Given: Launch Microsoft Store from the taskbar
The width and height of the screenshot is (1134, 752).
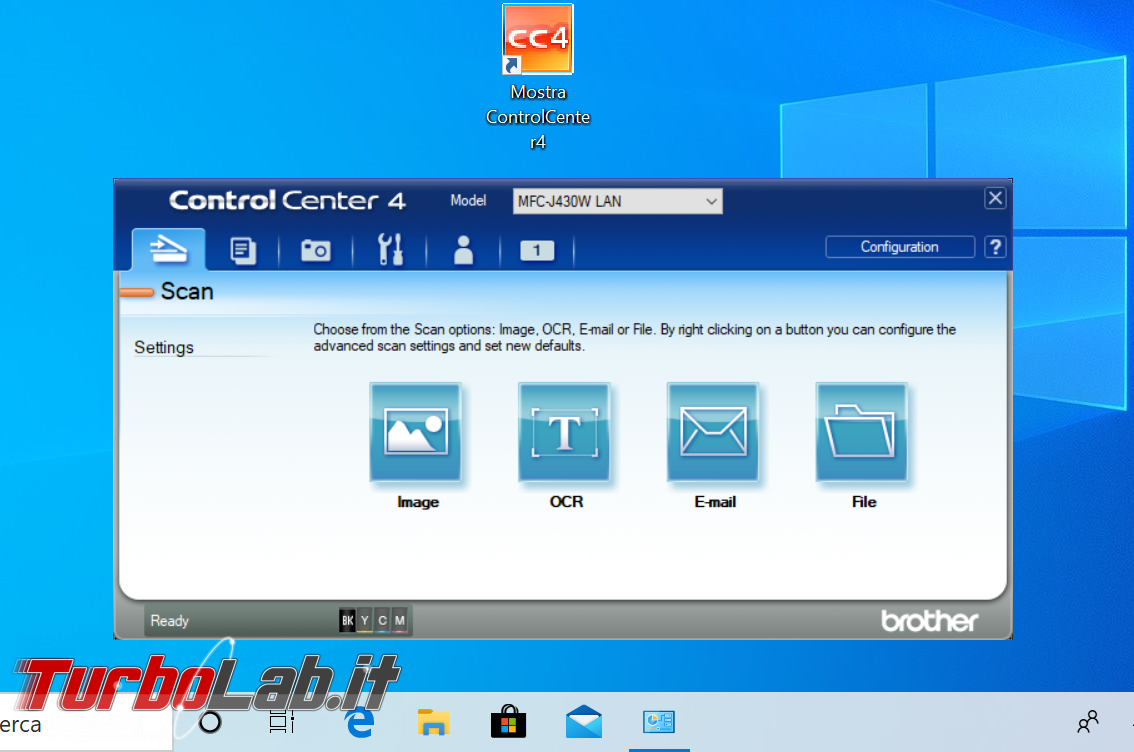Looking at the screenshot, I should [x=508, y=722].
